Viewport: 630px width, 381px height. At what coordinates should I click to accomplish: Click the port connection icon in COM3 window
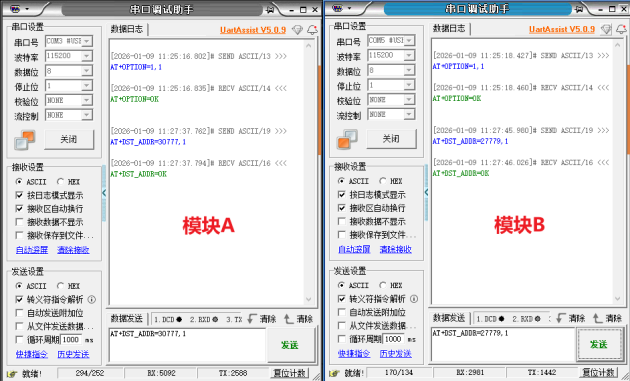[x=25, y=140]
